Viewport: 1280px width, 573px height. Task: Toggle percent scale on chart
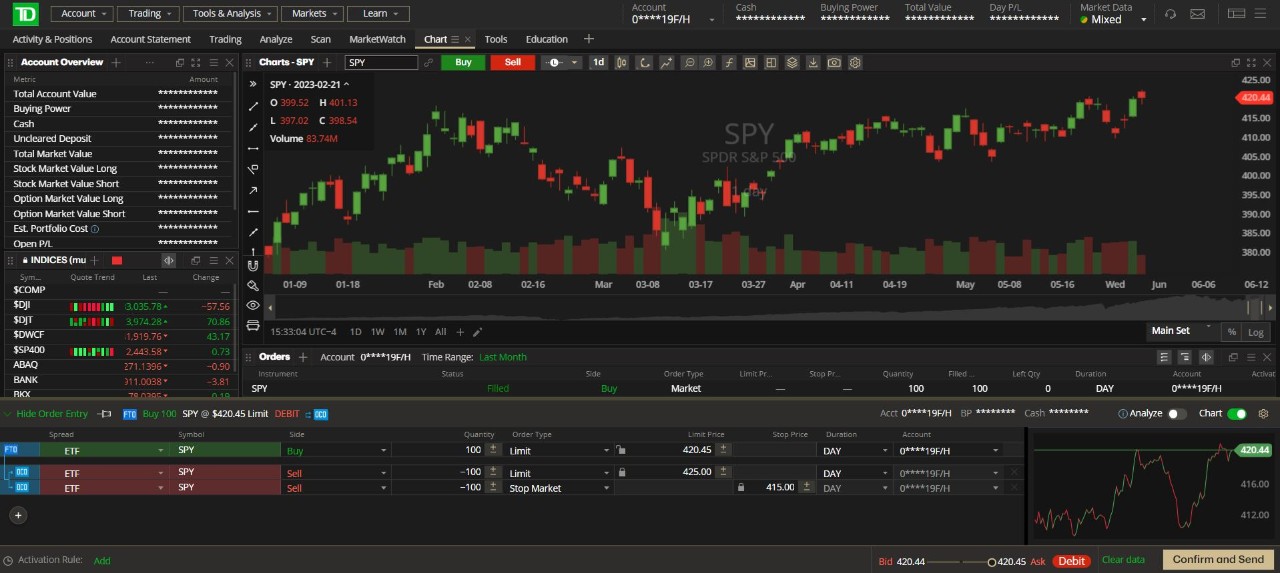click(x=1232, y=332)
